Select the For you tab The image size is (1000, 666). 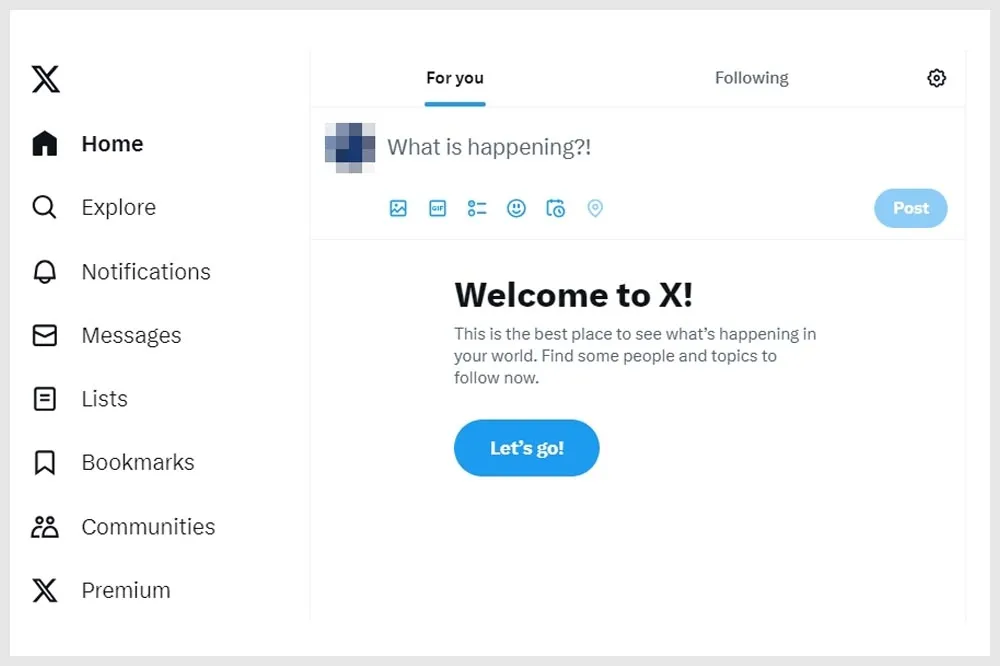point(455,78)
